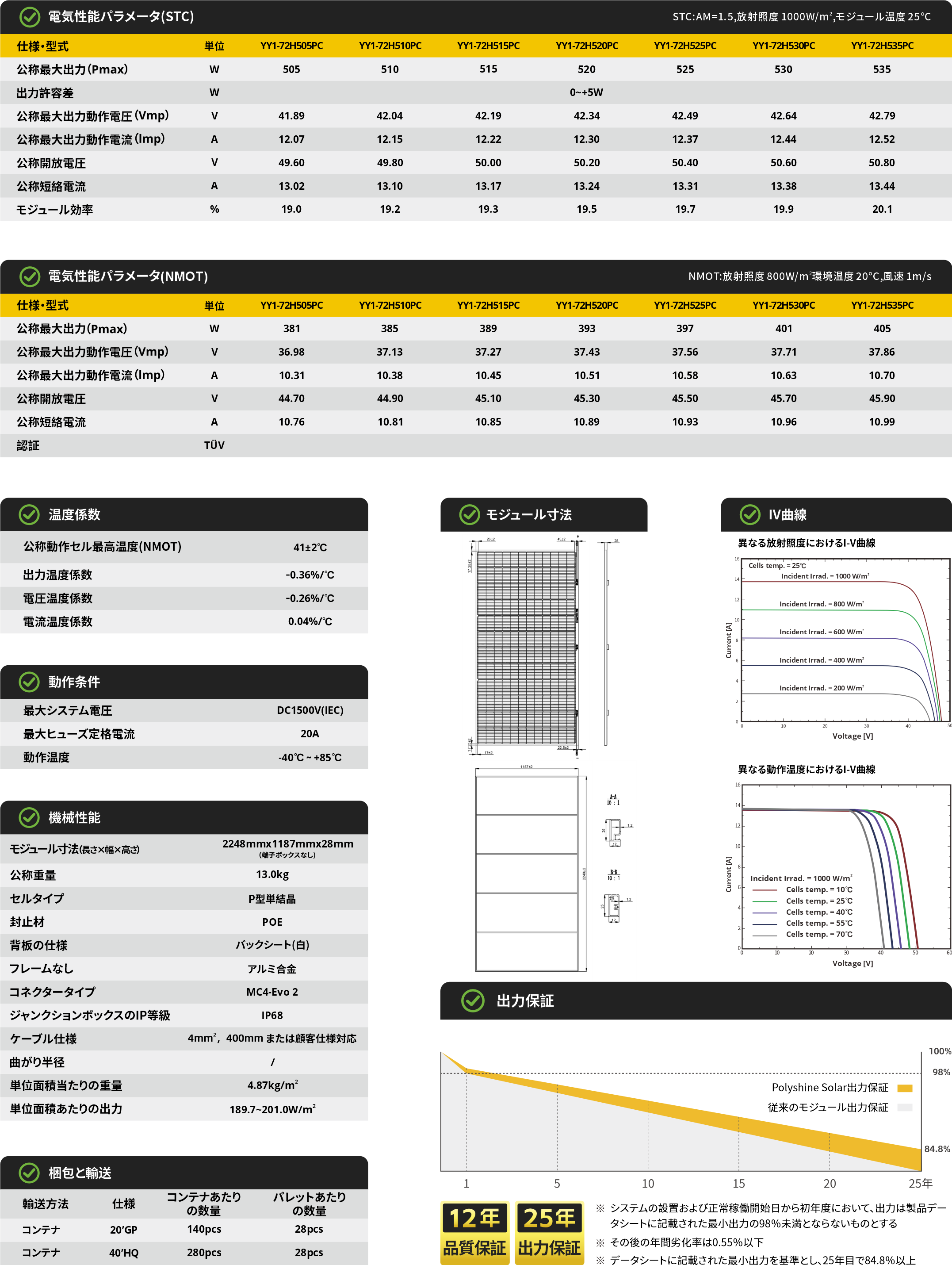This screenshot has height=1265, width=952.
Task: Click the green checkmark icon beside 電気性能パラメータ(NMOT)
Action: point(29,277)
